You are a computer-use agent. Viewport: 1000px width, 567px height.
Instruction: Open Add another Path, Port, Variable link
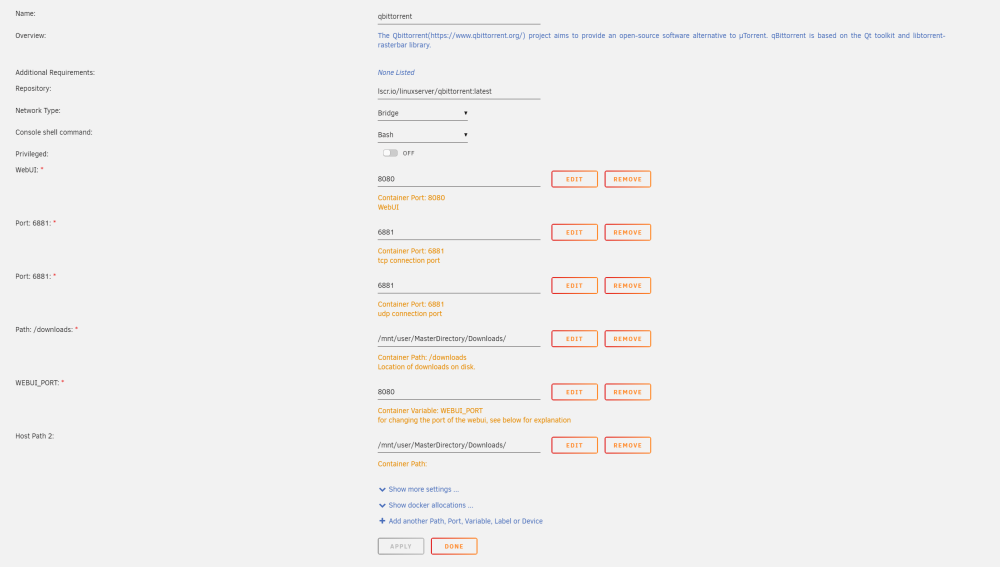(x=466, y=521)
